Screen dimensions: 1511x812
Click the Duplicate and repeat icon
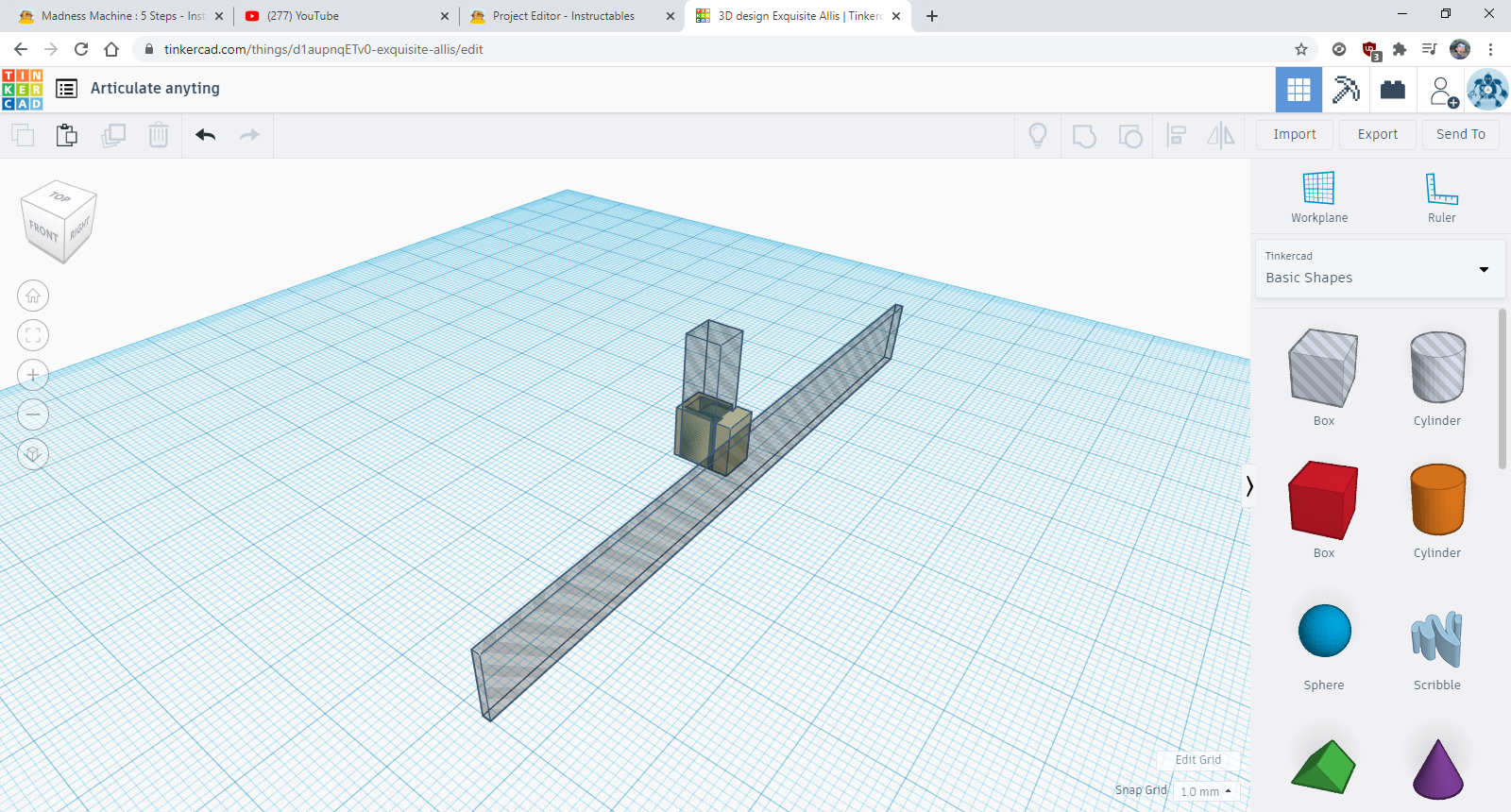(113, 135)
